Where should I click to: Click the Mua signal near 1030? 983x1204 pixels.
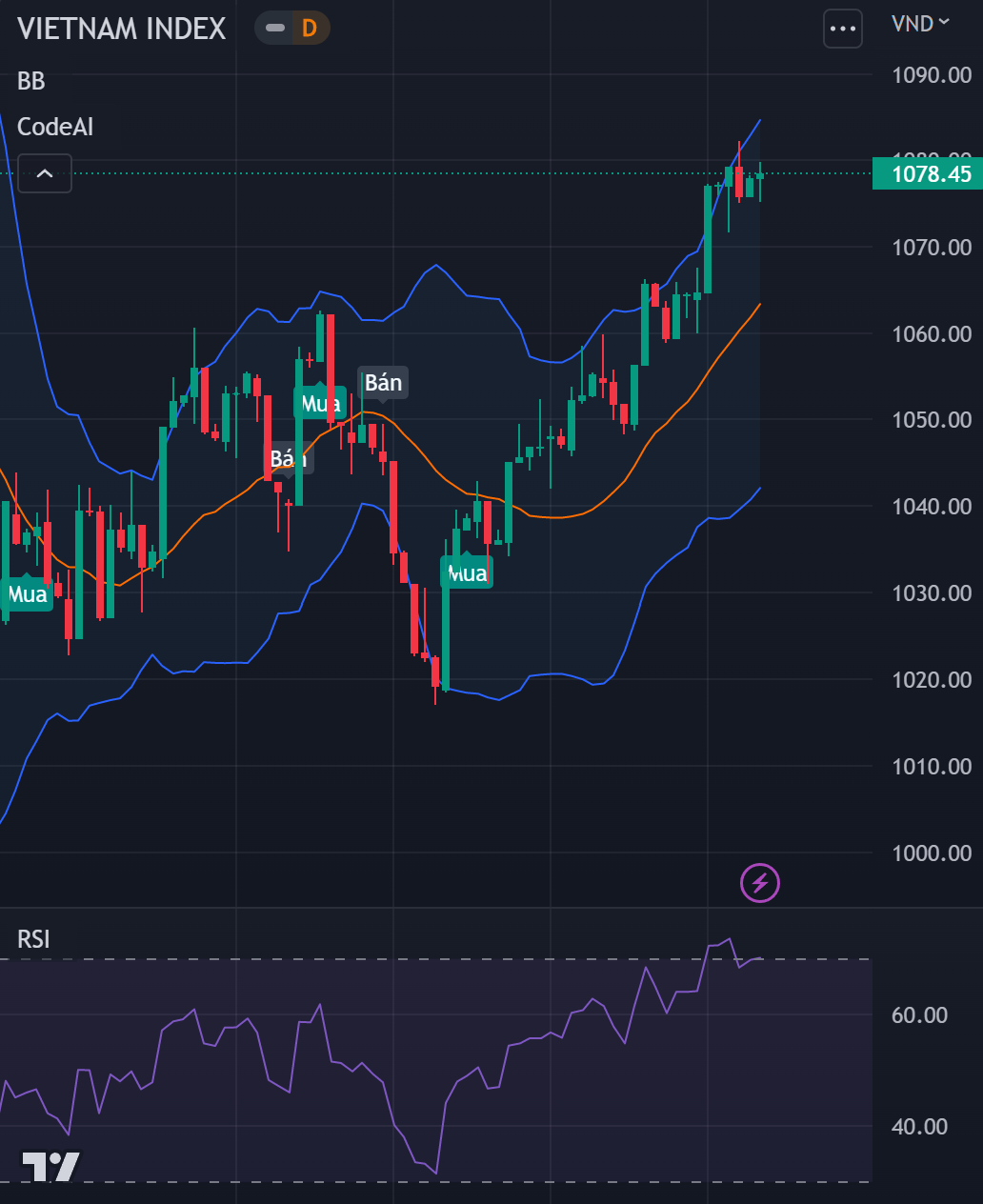[x=467, y=572]
